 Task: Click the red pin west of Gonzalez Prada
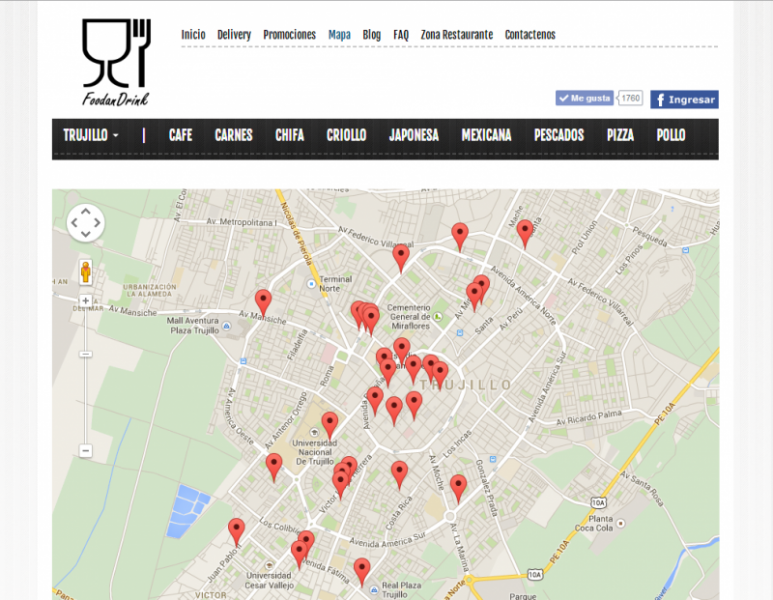pos(458,486)
